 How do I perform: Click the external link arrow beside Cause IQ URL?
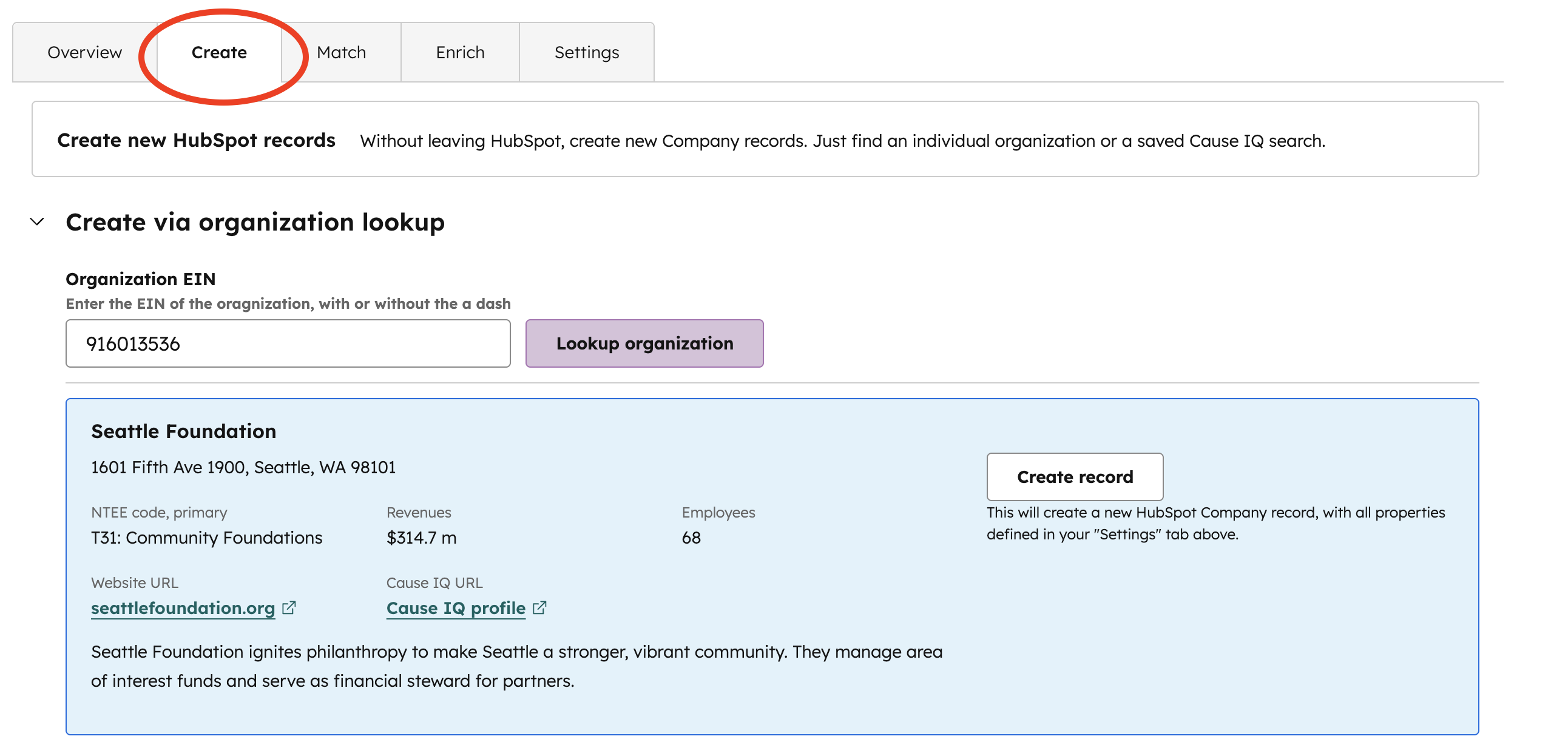540,607
